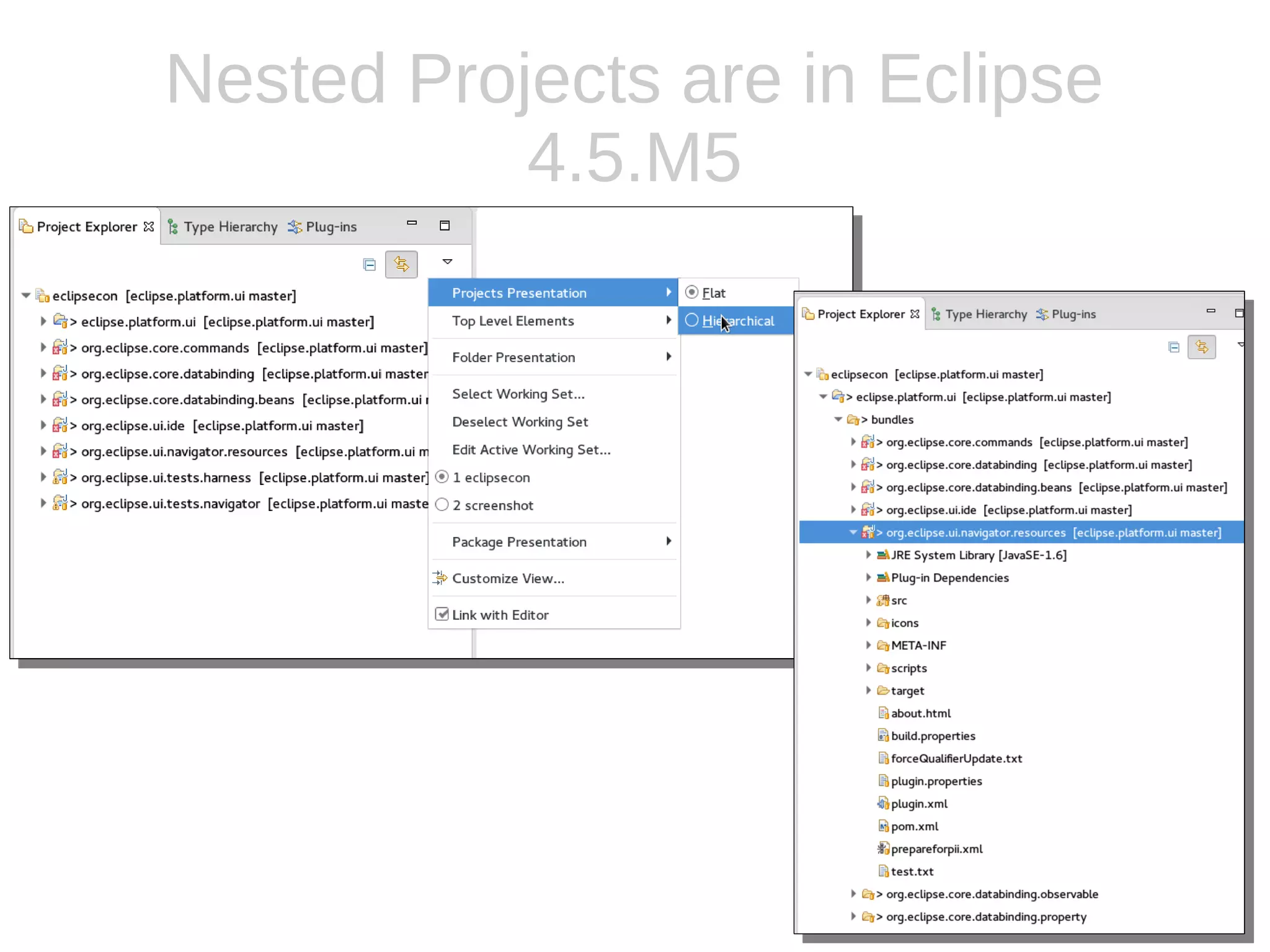Expand org.eclipse.ui.tests.navigator in left explorer
Image resolution: width=1270 pixels, height=952 pixels.
[43, 503]
